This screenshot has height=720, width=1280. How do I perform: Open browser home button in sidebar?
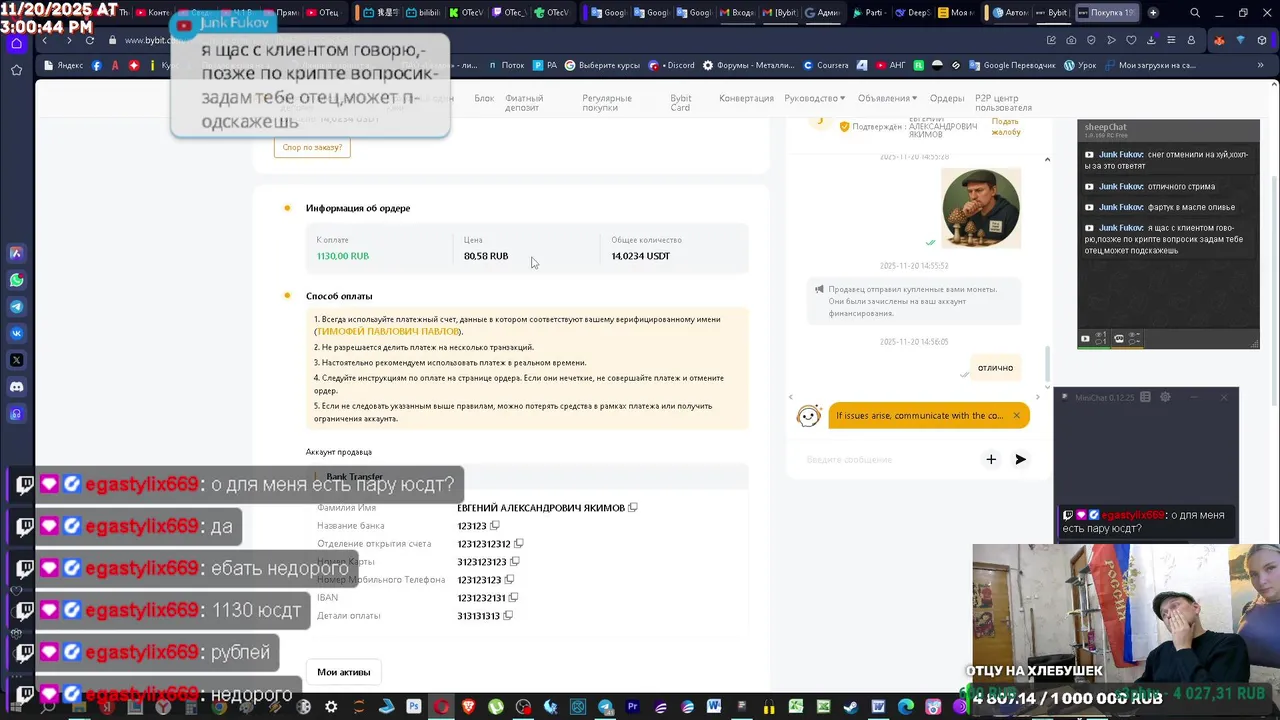click(16, 44)
